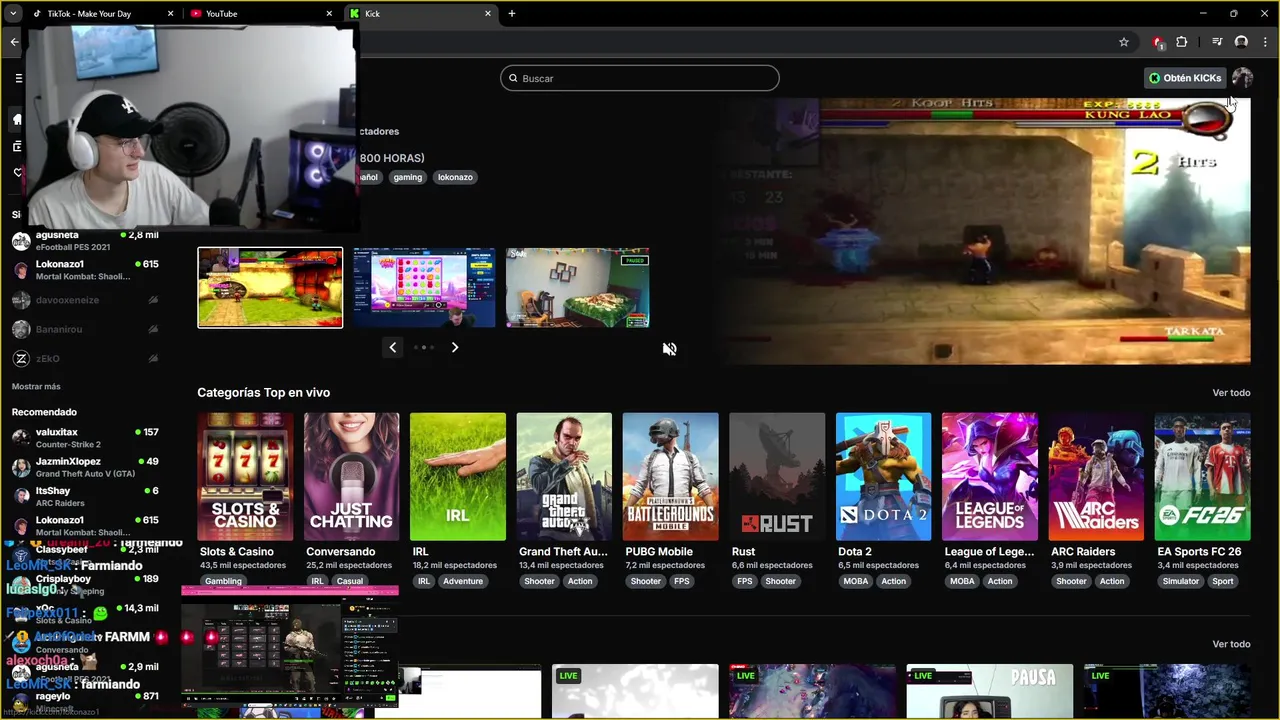Open the Kick sidebar hamburger menu

[x=18, y=78]
